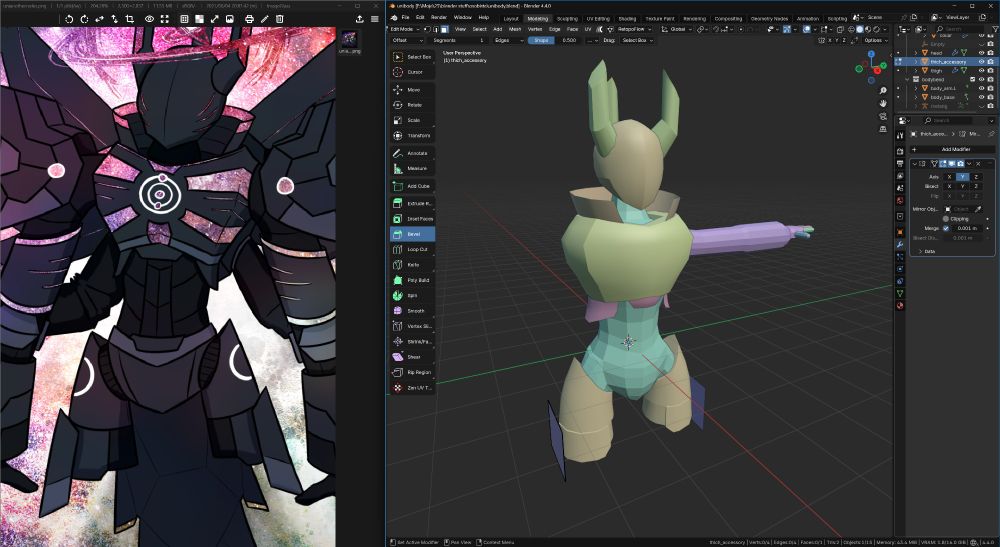1000x547 pixels.
Task: Choose the Move tool
Action: pyautogui.click(x=413, y=90)
